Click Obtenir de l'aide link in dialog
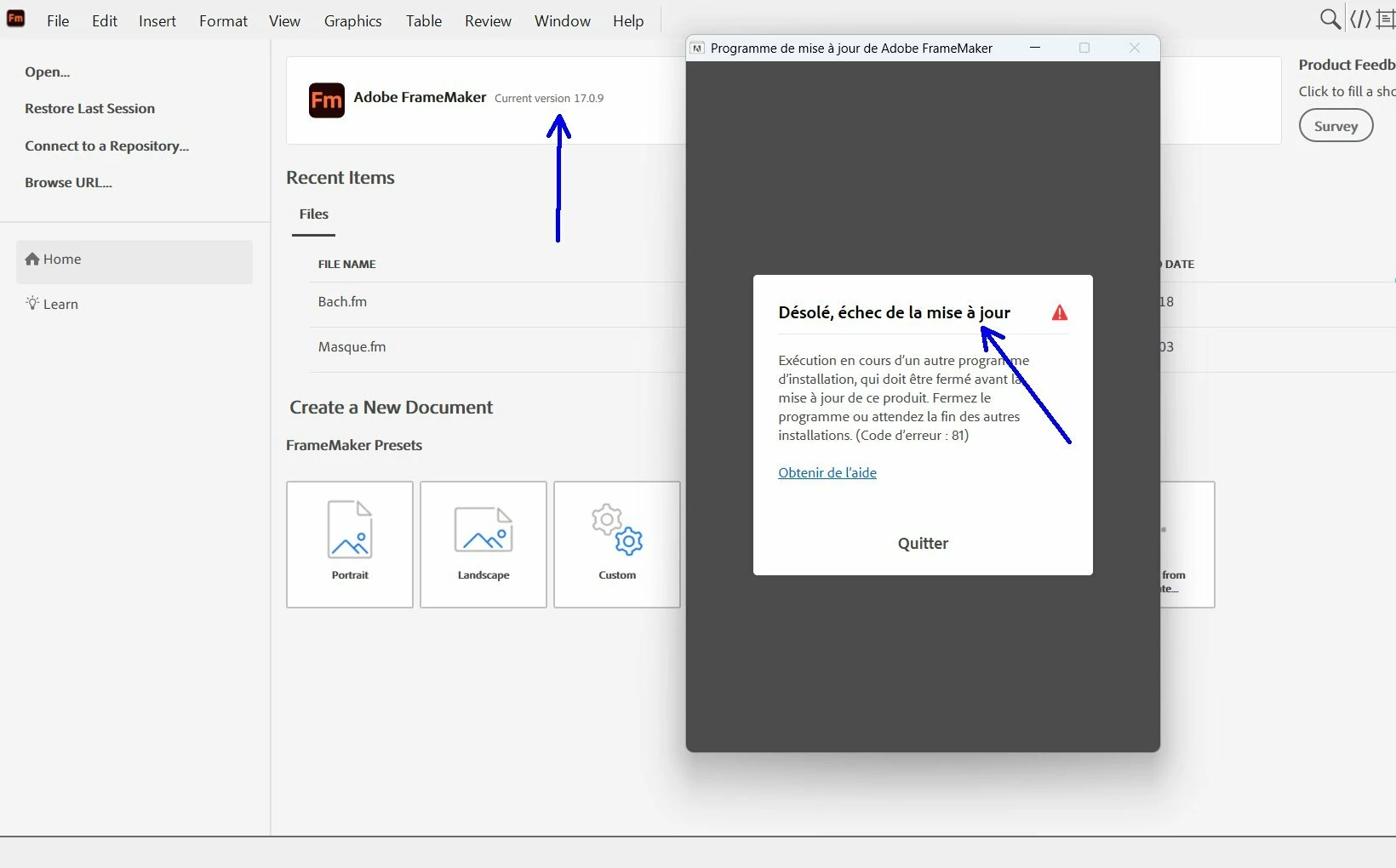 (x=827, y=473)
